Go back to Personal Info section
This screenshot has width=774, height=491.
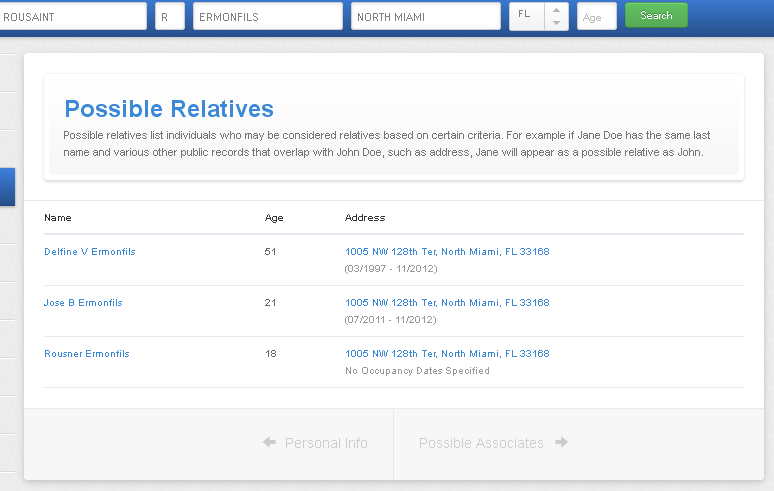coord(325,443)
